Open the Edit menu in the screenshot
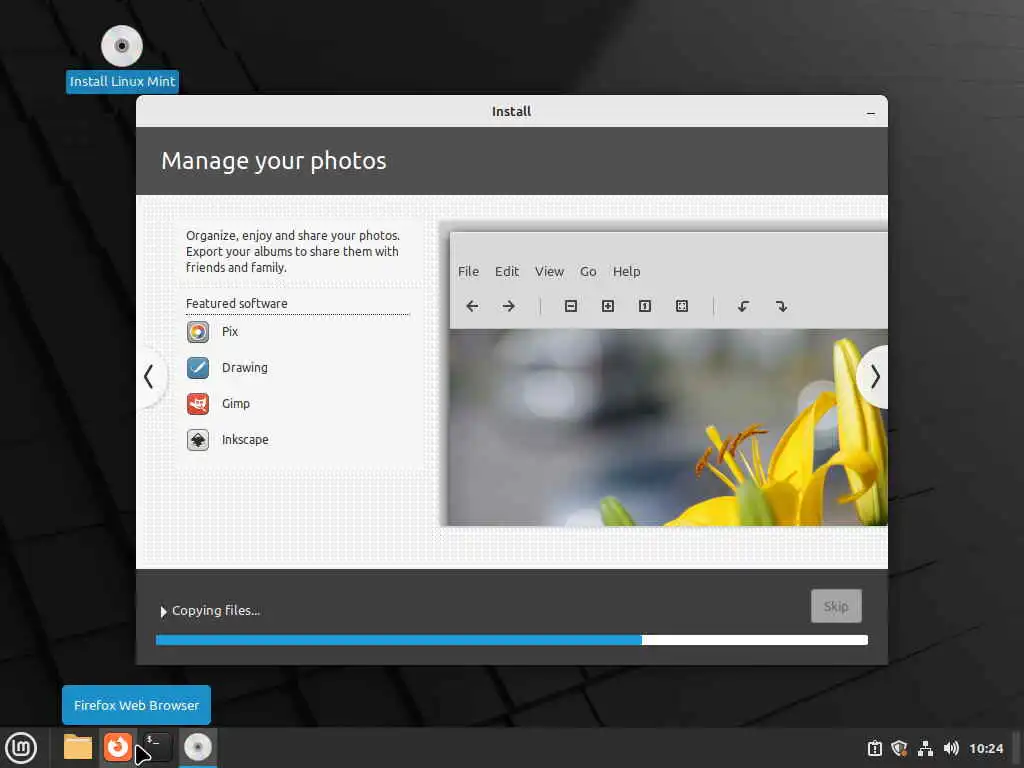 [507, 272]
